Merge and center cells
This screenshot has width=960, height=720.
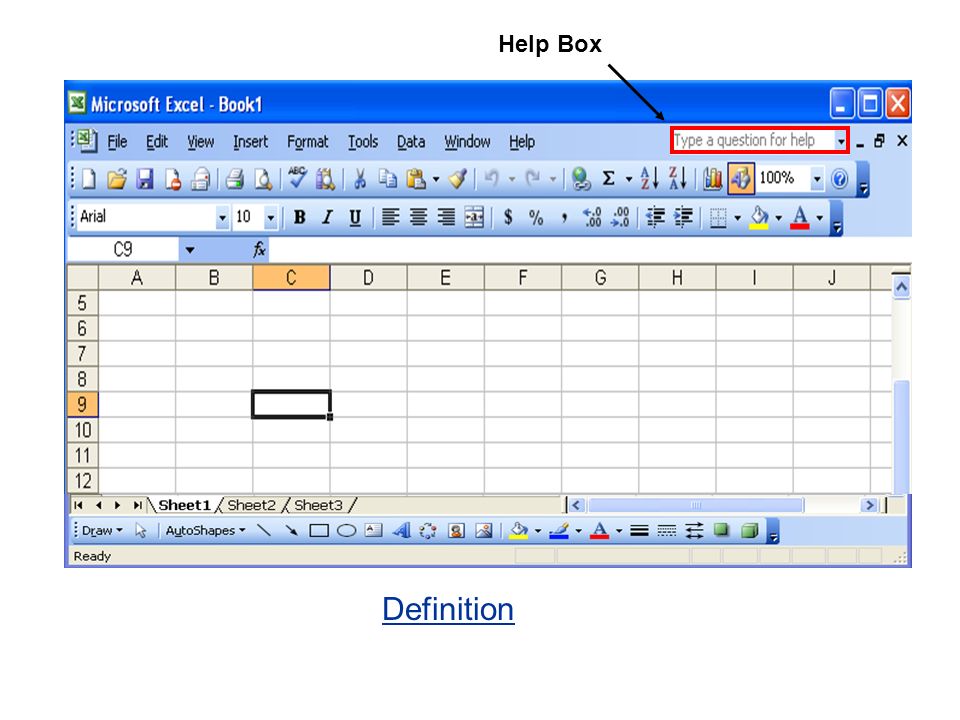click(x=474, y=217)
